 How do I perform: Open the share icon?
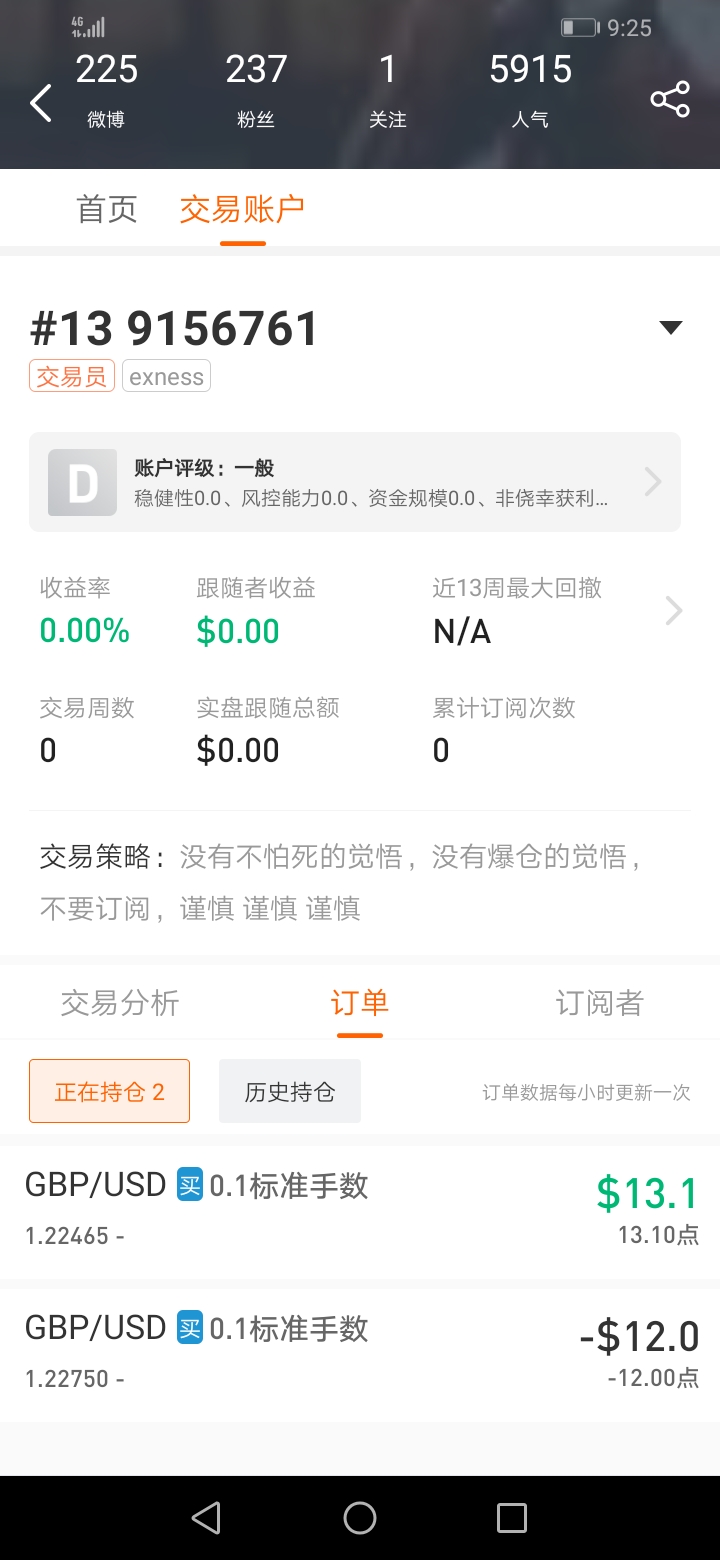(x=670, y=99)
